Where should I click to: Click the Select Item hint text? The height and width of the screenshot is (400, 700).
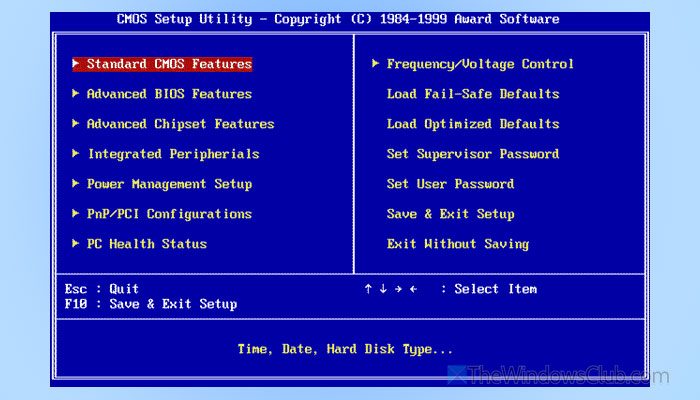496,289
